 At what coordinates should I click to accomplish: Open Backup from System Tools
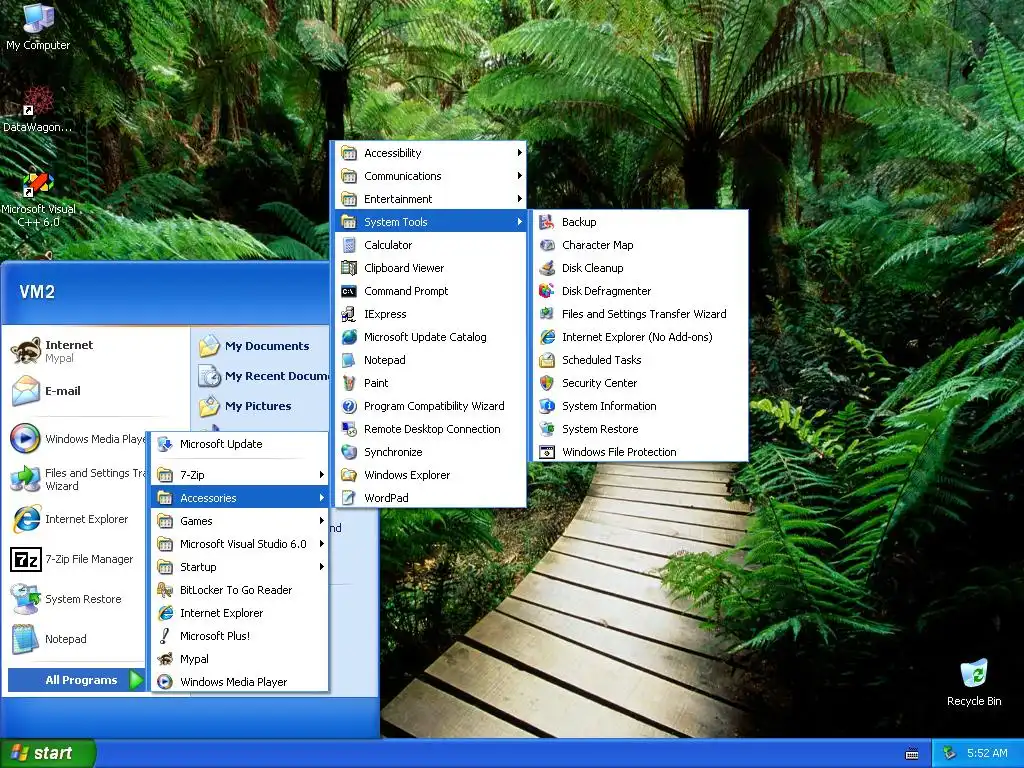[640, 222]
